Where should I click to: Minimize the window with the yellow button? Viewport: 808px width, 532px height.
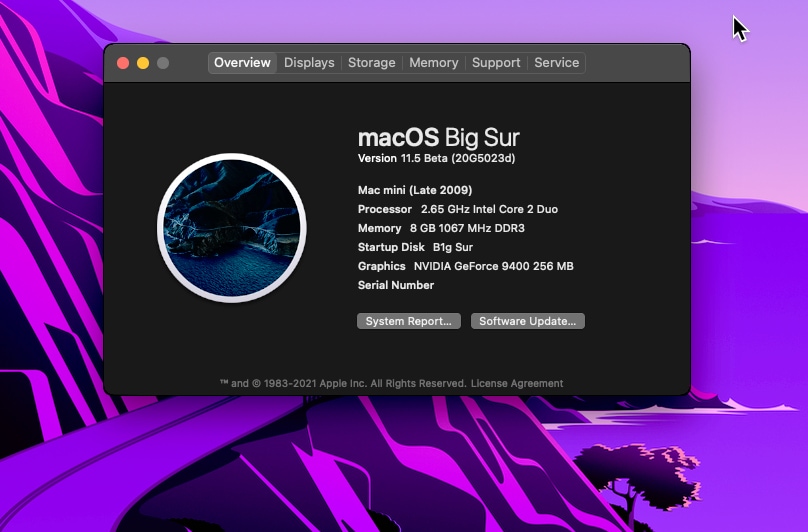tap(143, 63)
